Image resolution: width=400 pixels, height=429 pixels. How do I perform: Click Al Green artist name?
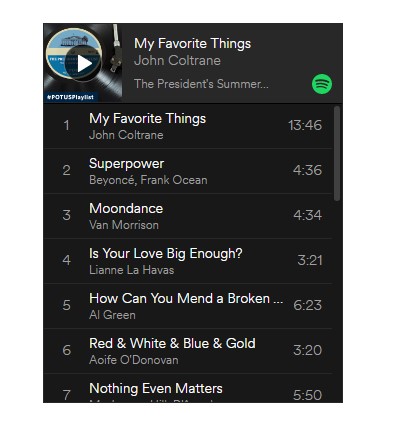click(112, 315)
